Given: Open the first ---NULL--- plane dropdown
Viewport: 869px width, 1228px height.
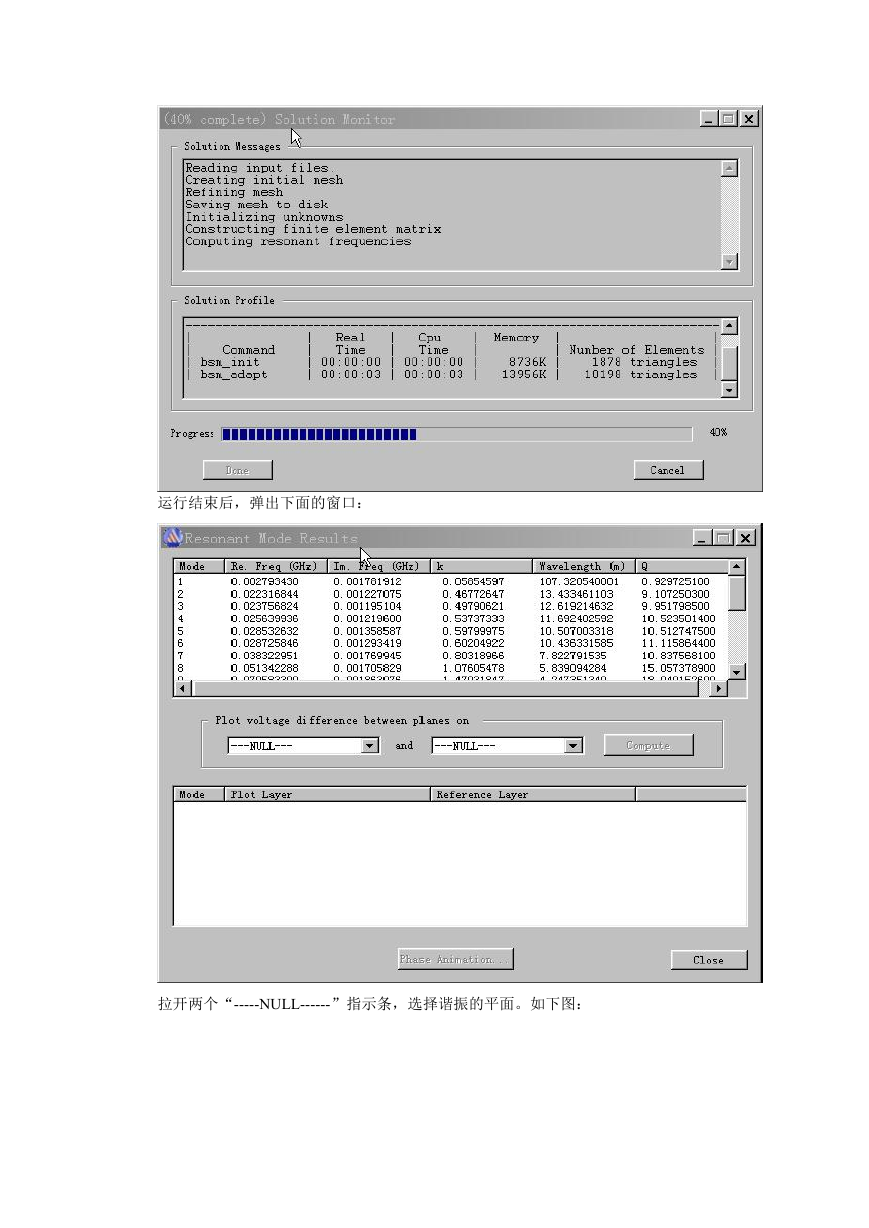Looking at the screenshot, I should (x=370, y=745).
